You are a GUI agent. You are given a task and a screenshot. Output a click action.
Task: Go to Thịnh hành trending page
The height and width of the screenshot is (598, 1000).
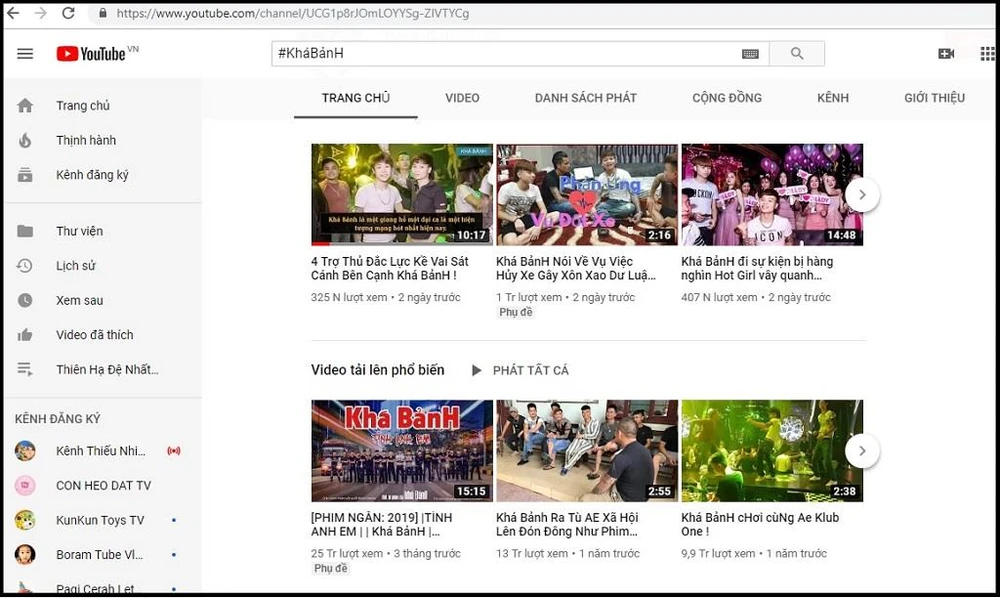pos(85,141)
